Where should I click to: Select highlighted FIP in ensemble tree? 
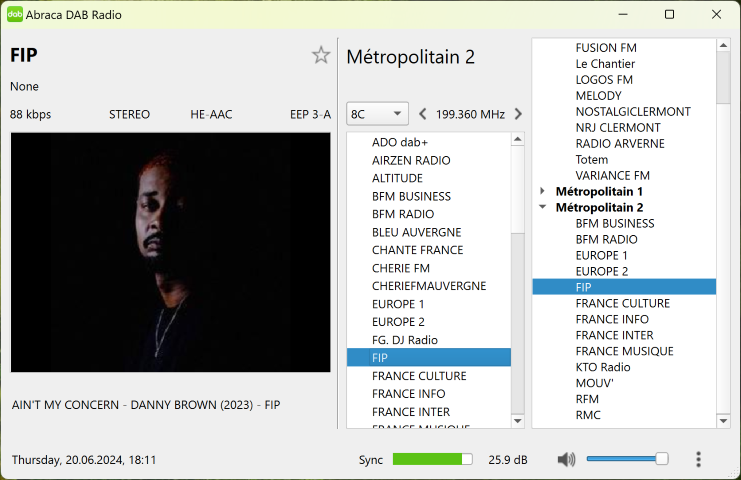point(624,287)
